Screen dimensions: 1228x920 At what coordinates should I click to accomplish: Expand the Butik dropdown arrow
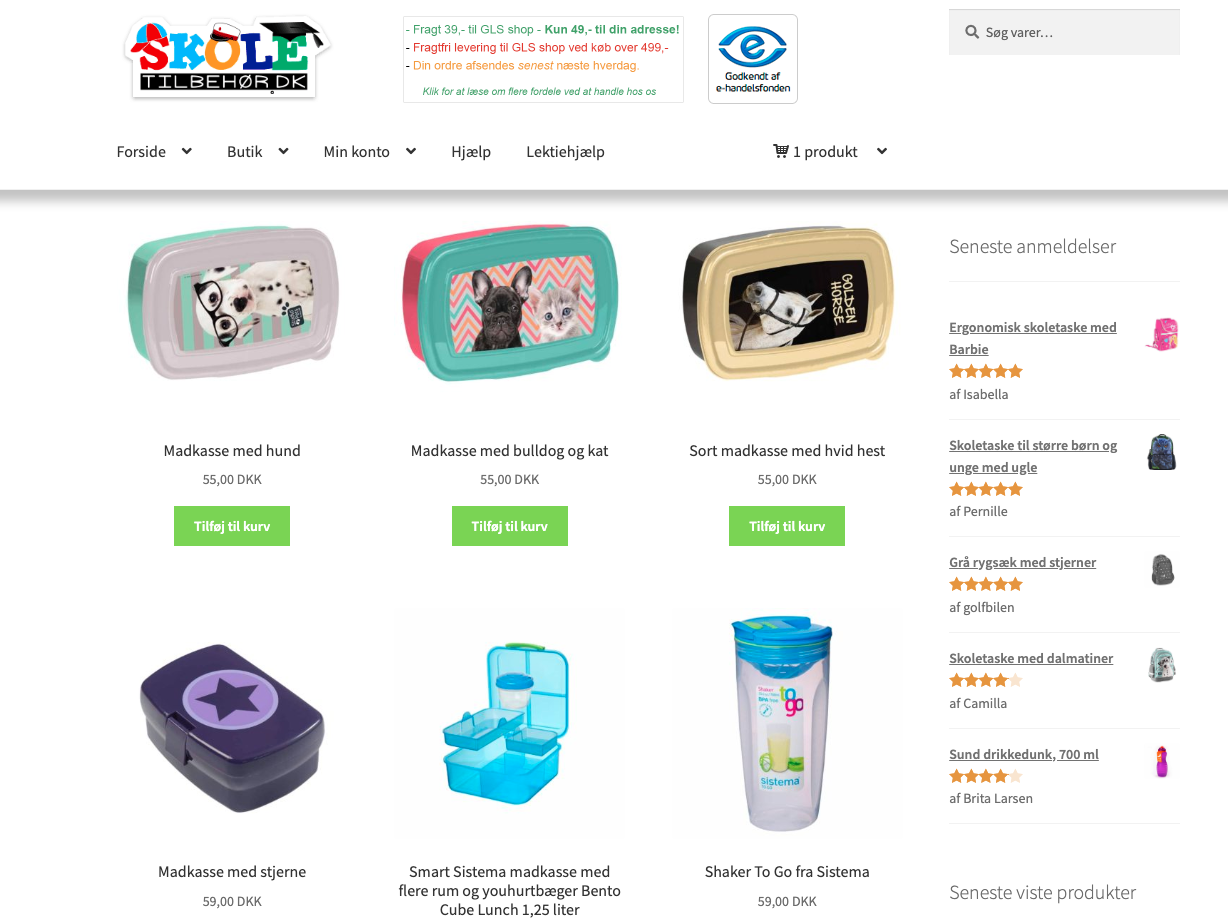pos(283,151)
